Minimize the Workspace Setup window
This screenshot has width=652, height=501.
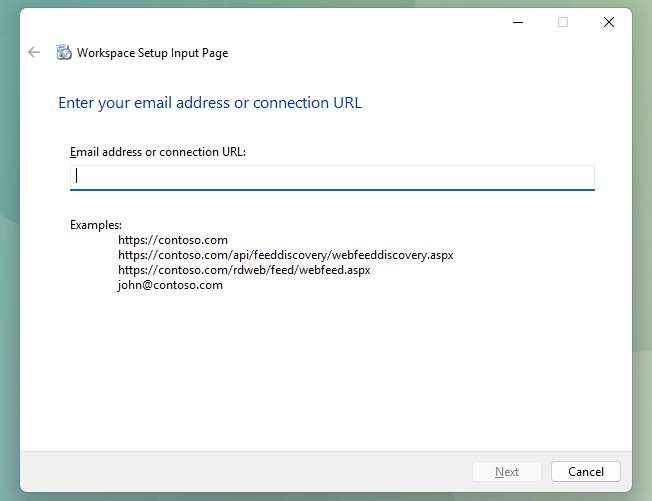(x=517, y=22)
